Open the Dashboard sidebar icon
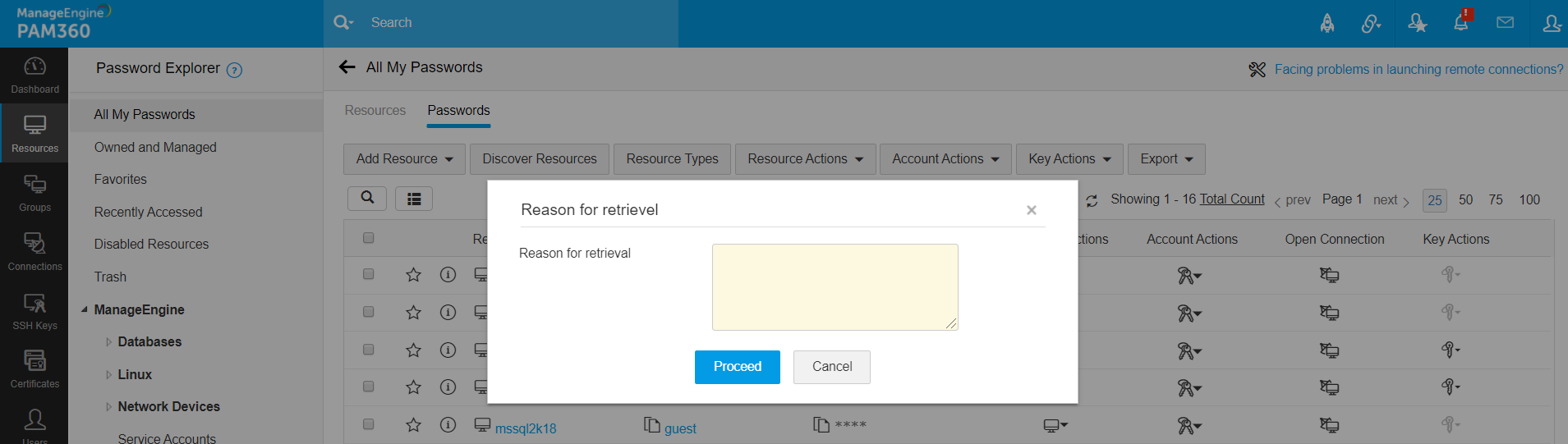The height and width of the screenshot is (444, 1568). point(34,75)
